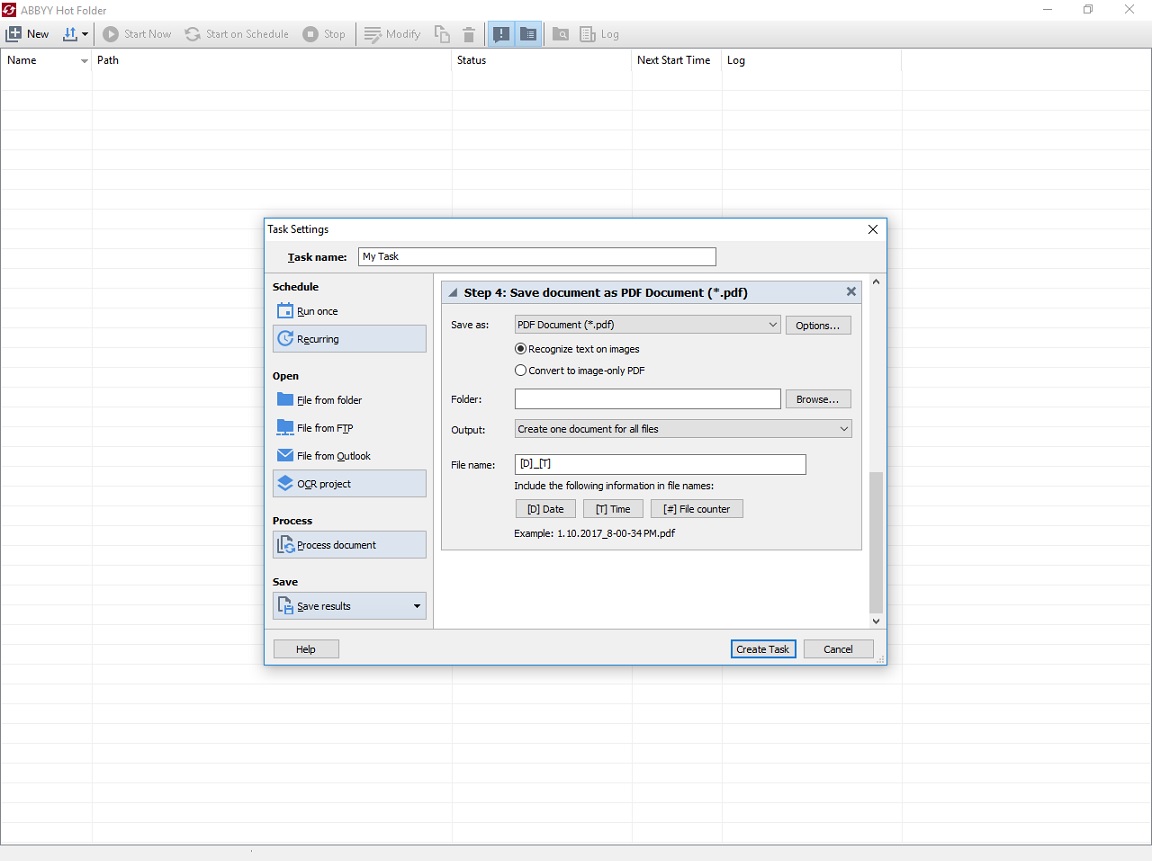Select Recognize text on images radio button

tap(521, 349)
